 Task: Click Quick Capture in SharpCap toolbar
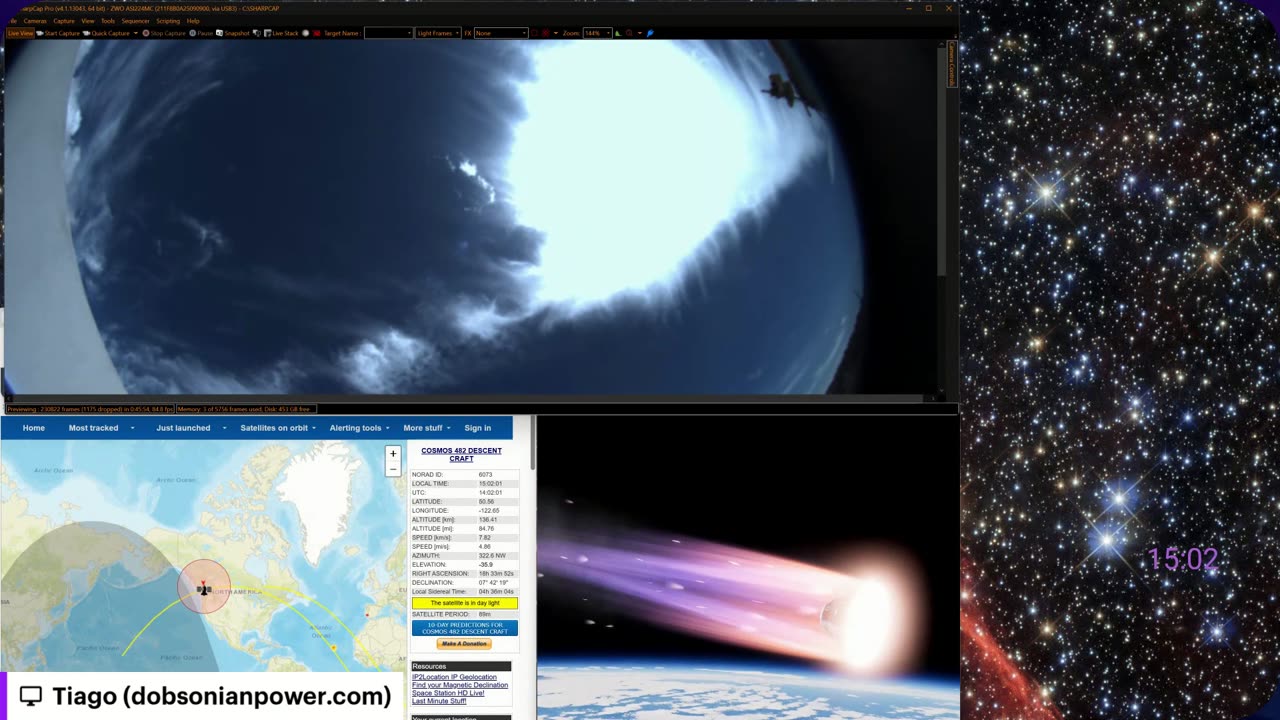[x=106, y=33]
